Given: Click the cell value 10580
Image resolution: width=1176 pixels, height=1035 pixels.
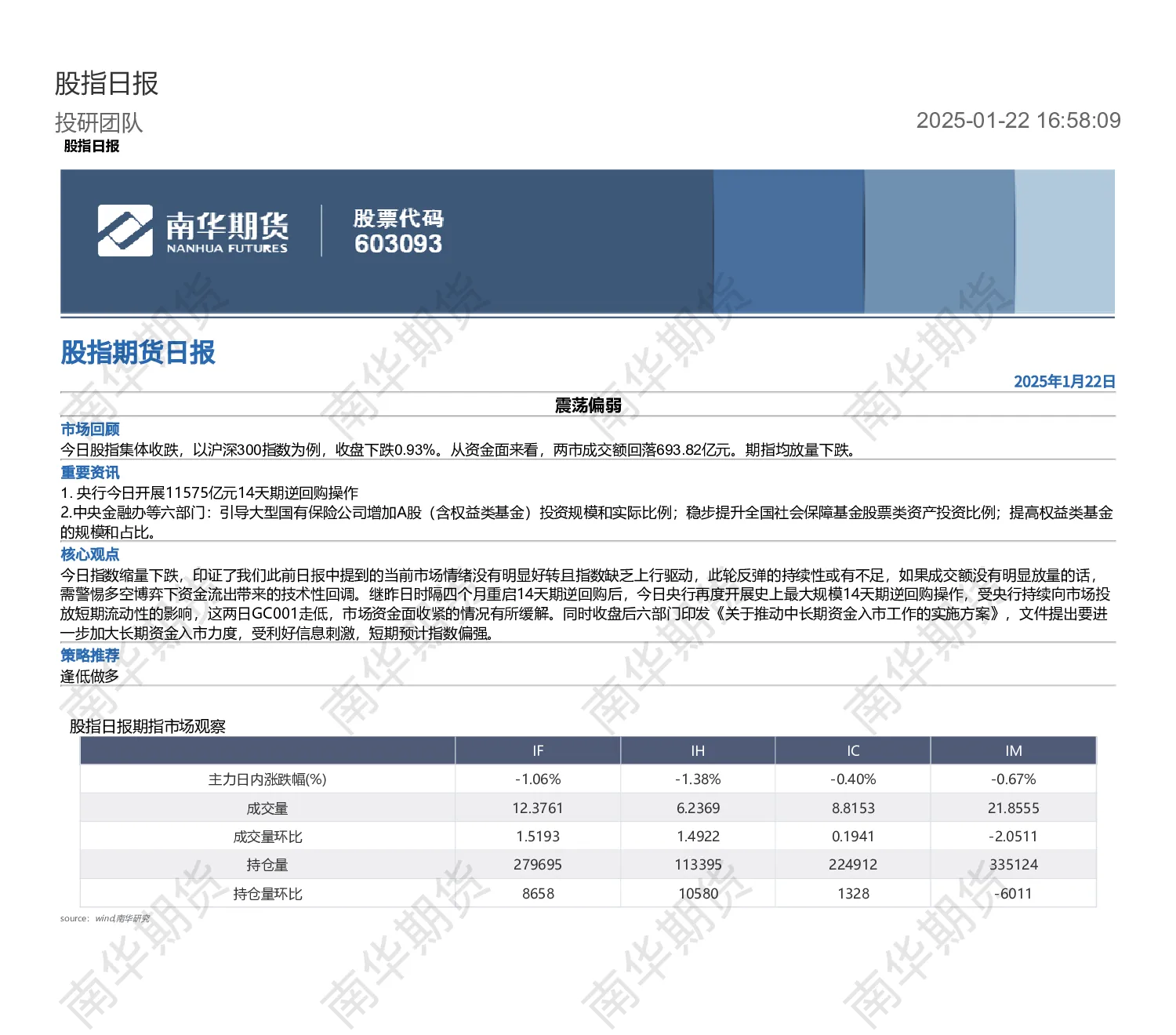Looking at the screenshot, I should 698,894.
